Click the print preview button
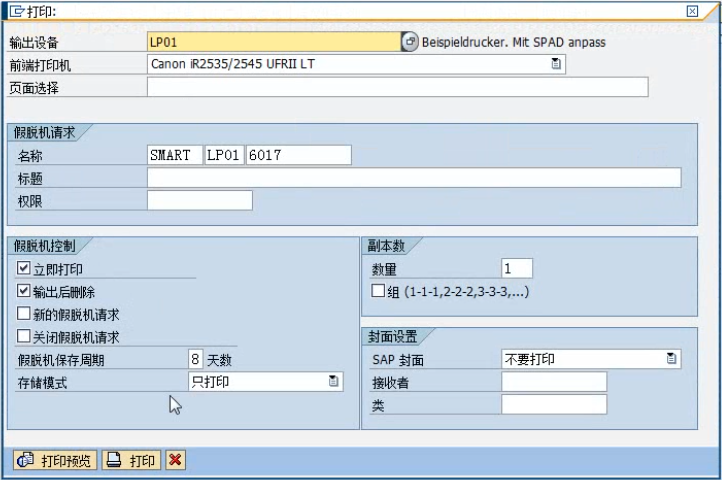Image resolution: width=722 pixels, height=480 pixels. (x=55, y=460)
